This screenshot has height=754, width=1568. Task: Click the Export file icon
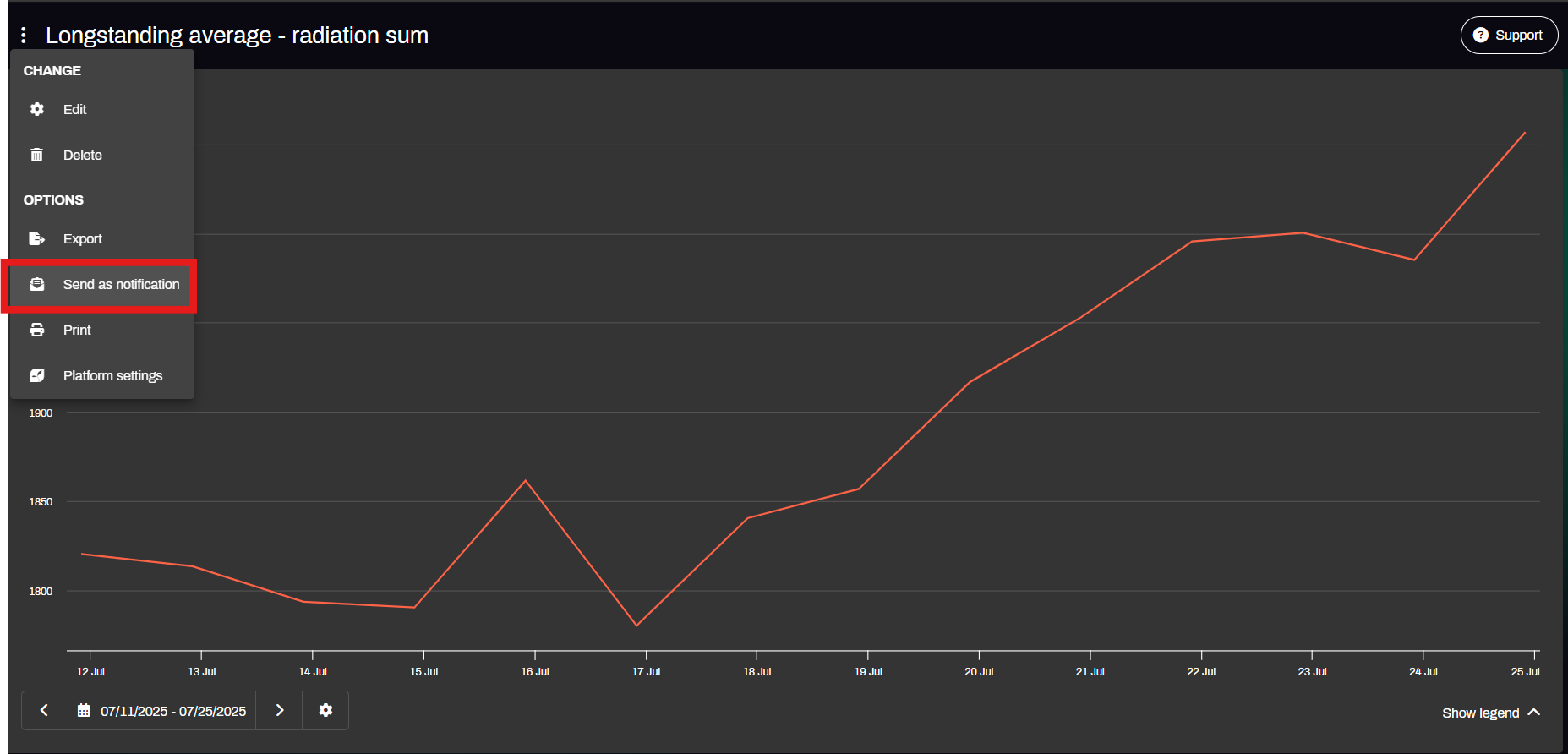click(x=37, y=238)
